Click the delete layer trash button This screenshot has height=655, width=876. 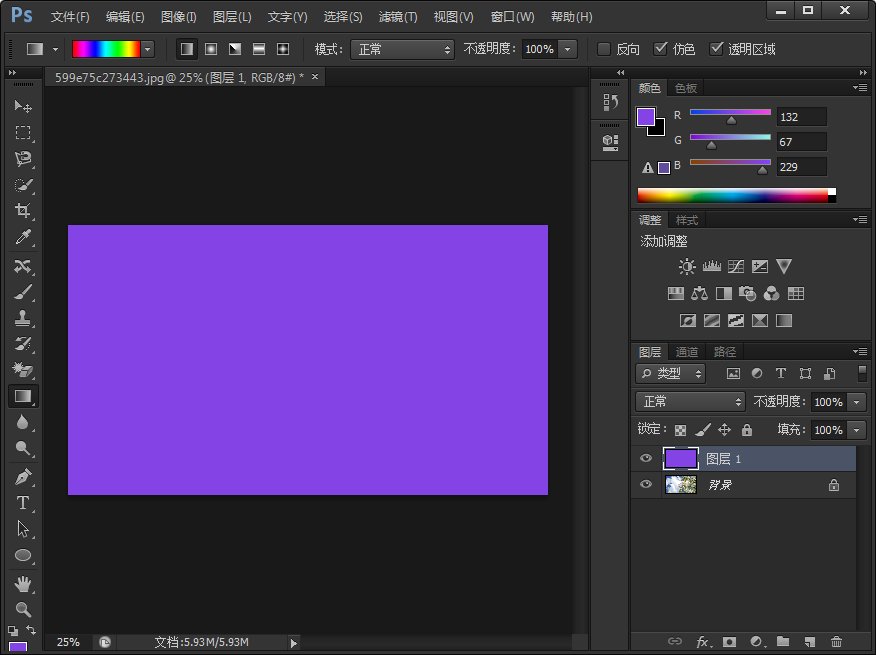(837, 643)
